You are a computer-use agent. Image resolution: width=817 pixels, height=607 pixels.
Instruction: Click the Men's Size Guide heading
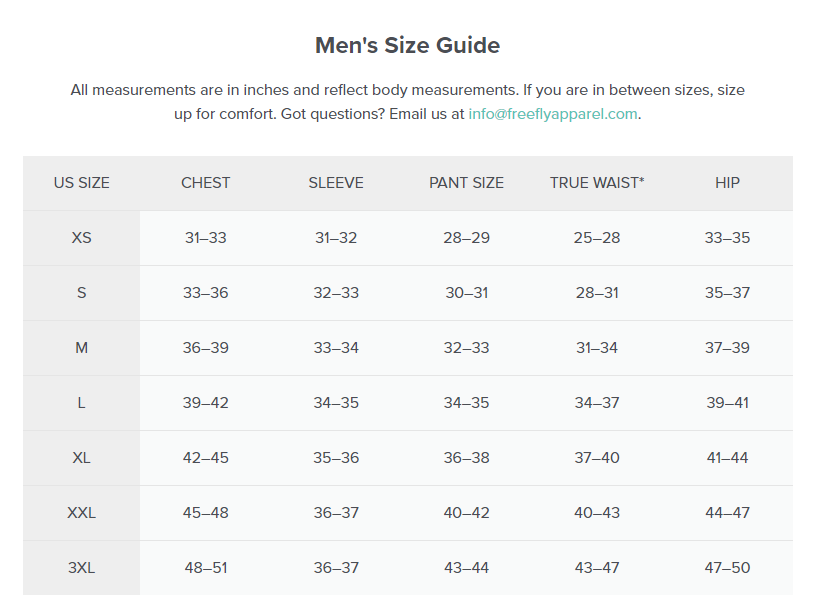pyautogui.click(x=407, y=45)
